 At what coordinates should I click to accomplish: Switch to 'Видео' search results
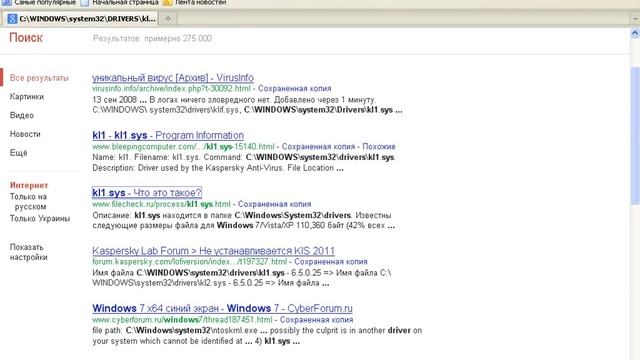pos(22,116)
